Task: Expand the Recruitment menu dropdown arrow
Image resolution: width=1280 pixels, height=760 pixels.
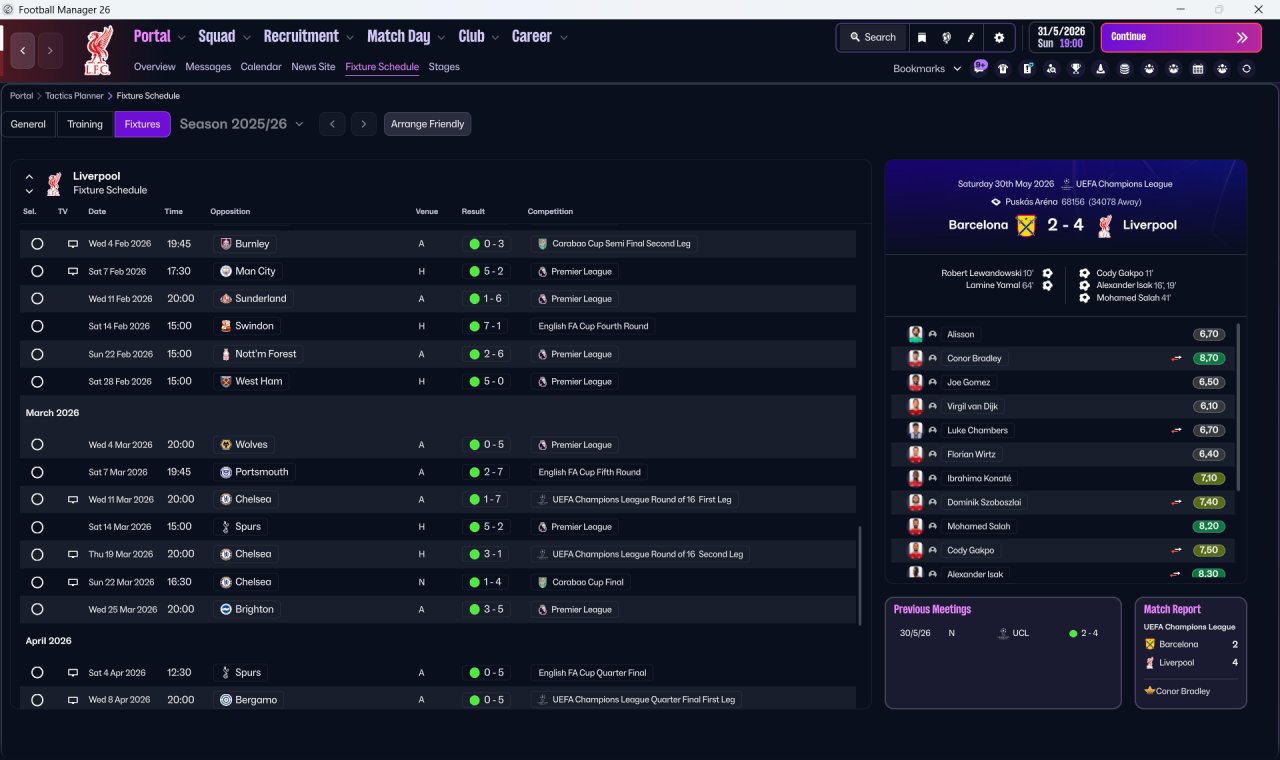Action: point(349,37)
